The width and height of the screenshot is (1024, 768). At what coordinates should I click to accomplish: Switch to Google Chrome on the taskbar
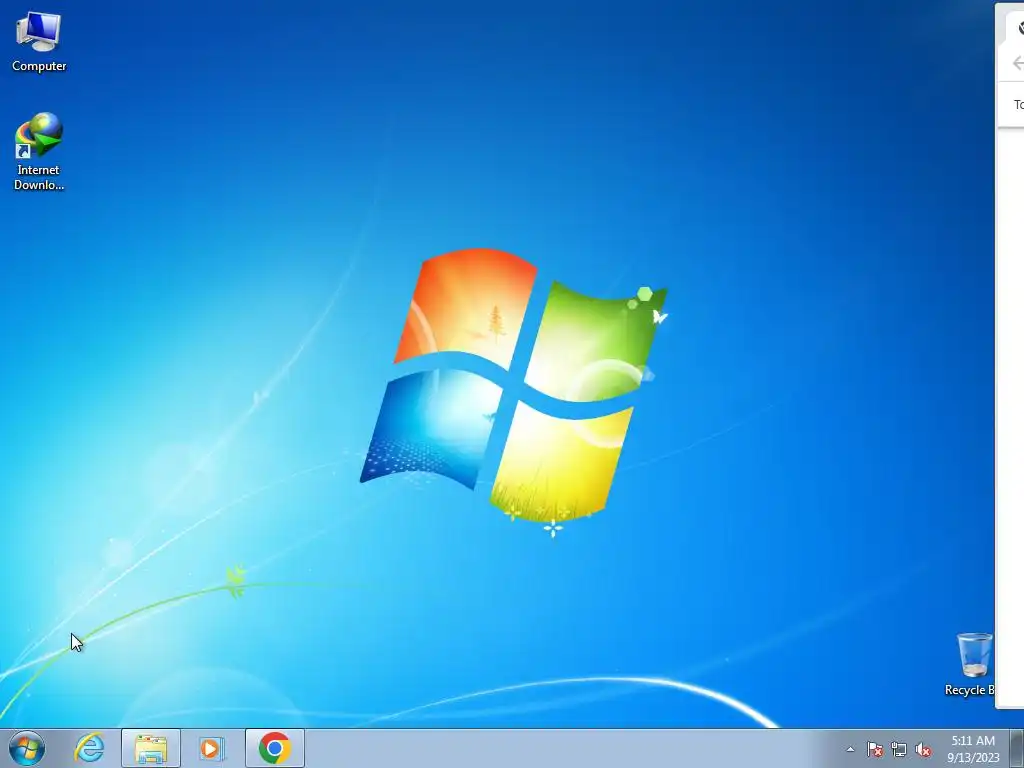[x=275, y=748]
